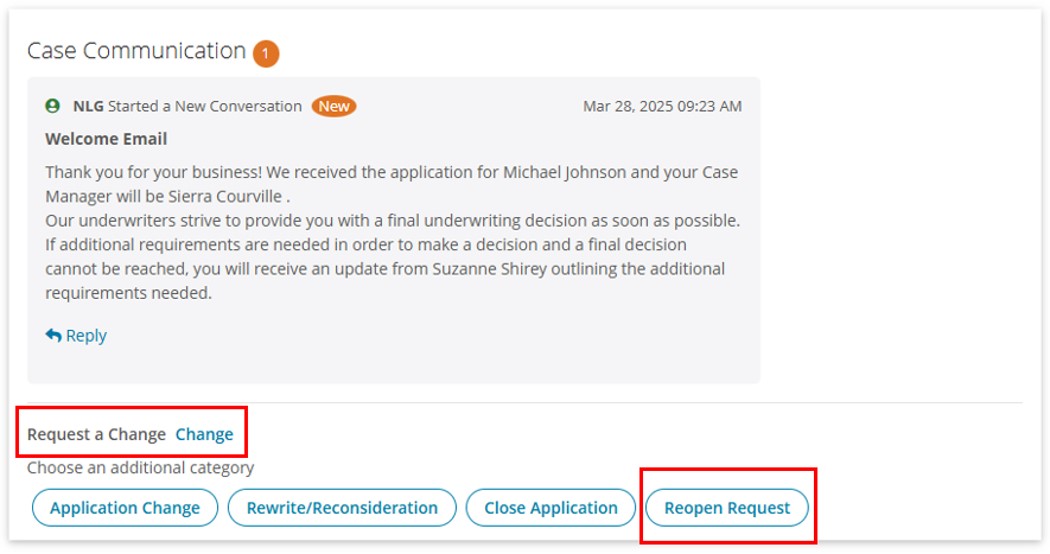Click the reply arrow icon
Image resolution: width=1050 pixels, height=554 pixels.
[53, 335]
